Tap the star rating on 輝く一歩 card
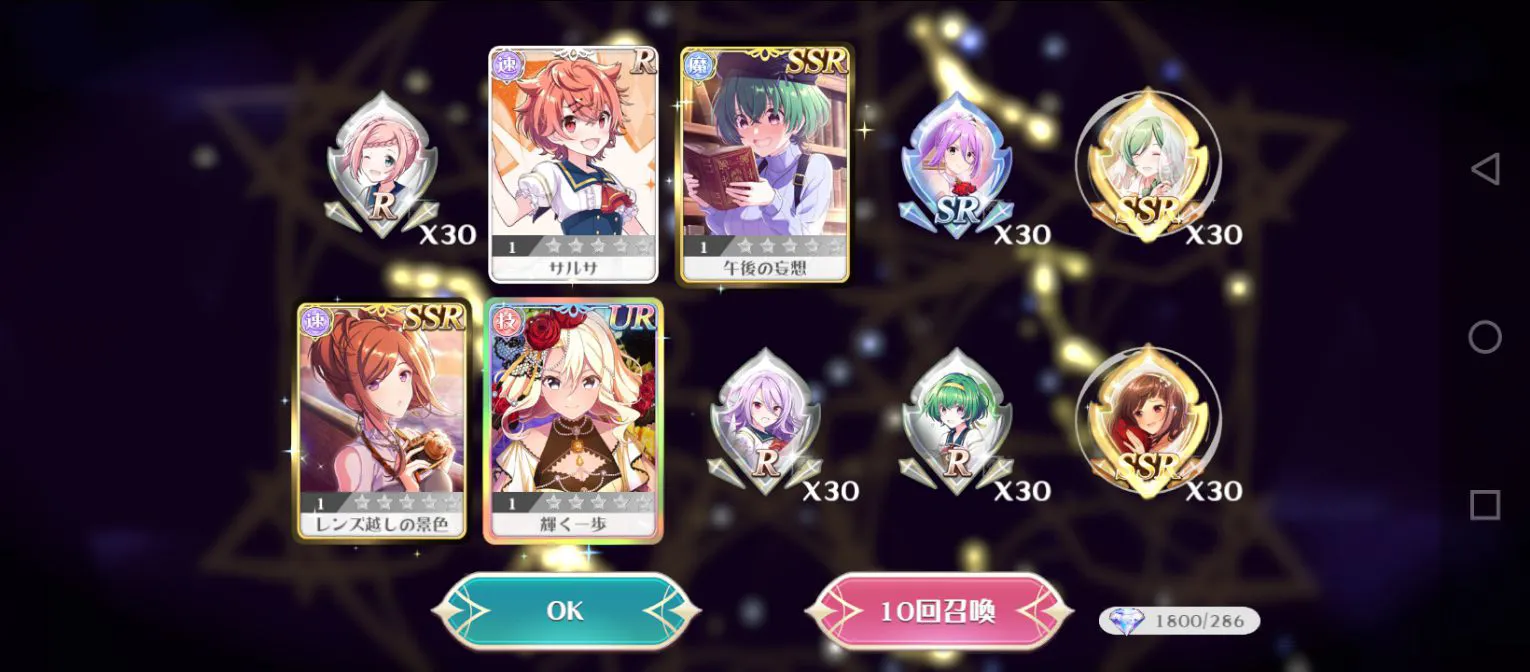This screenshot has height=672, width=1530. pos(595,502)
